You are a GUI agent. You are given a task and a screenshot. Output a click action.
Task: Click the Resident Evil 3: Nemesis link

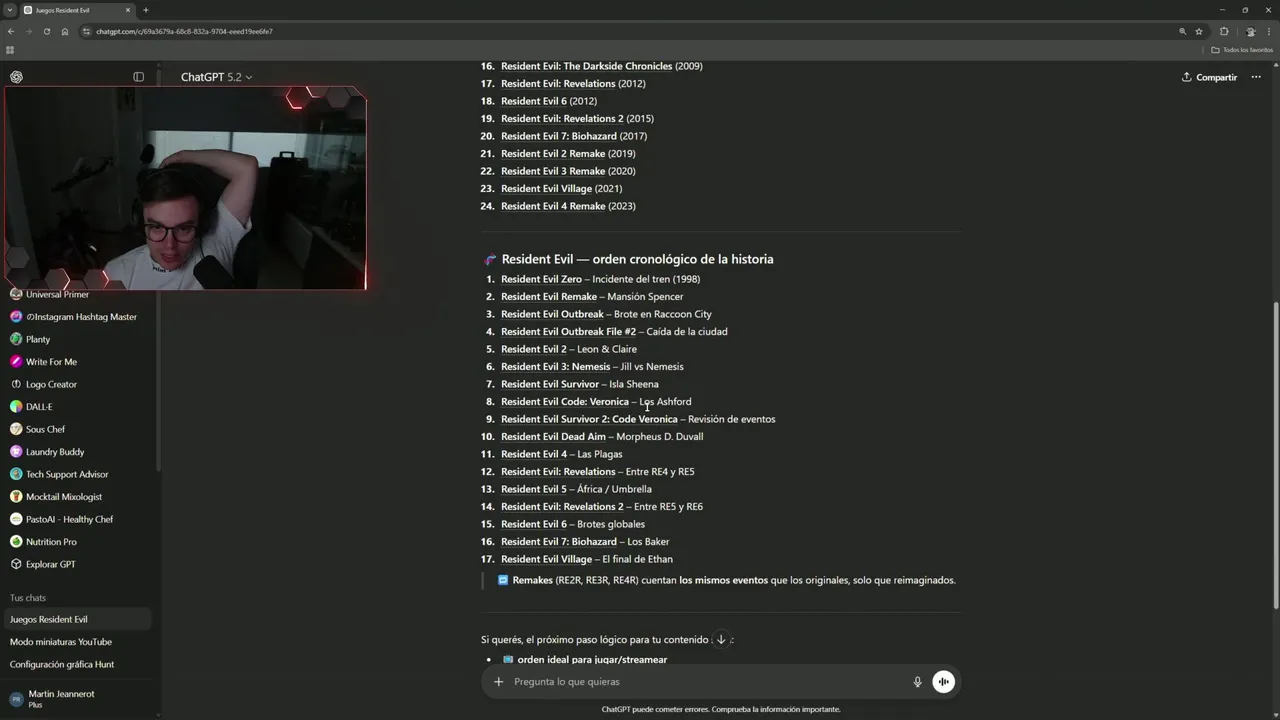coord(555,367)
